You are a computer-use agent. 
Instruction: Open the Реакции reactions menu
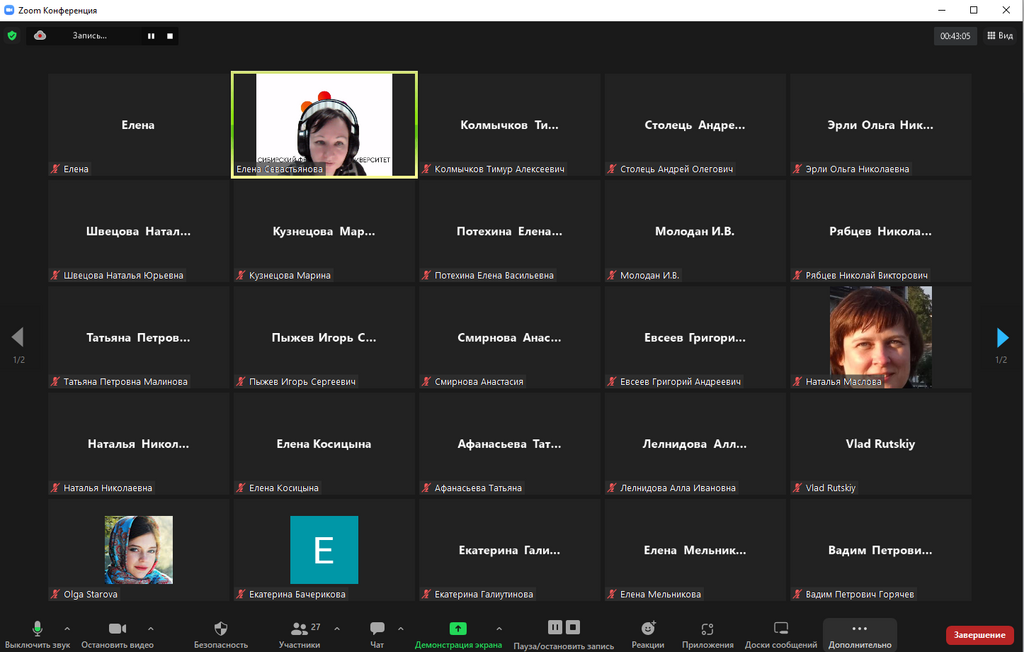(x=648, y=634)
